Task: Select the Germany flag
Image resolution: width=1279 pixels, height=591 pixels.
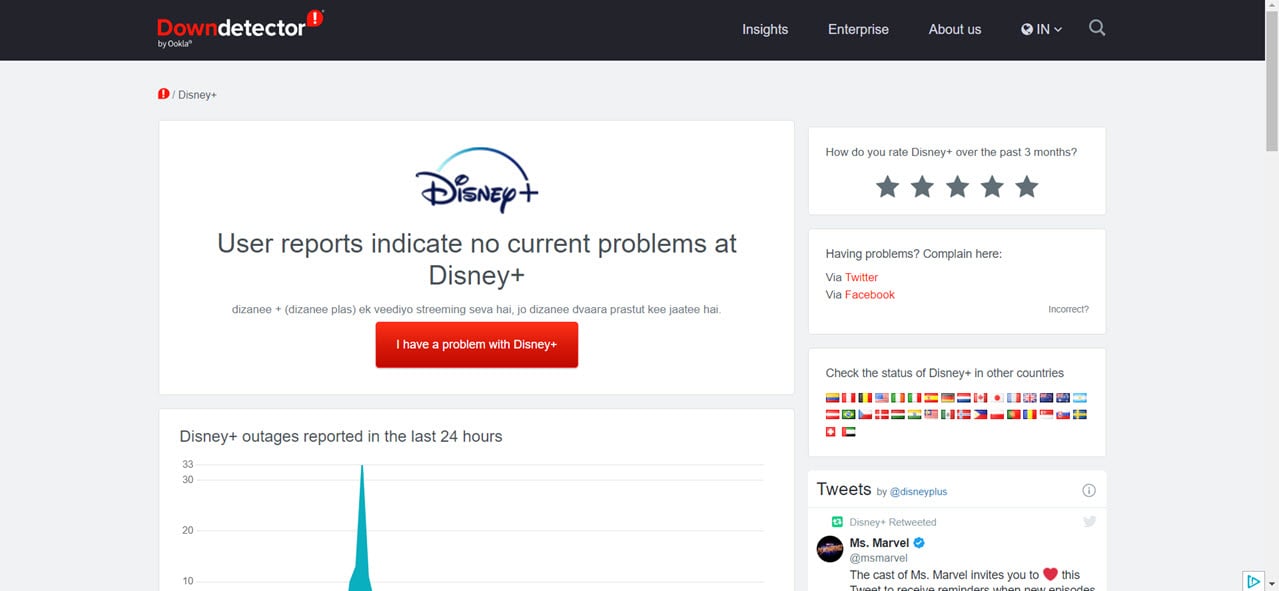Action: [948, 398]
